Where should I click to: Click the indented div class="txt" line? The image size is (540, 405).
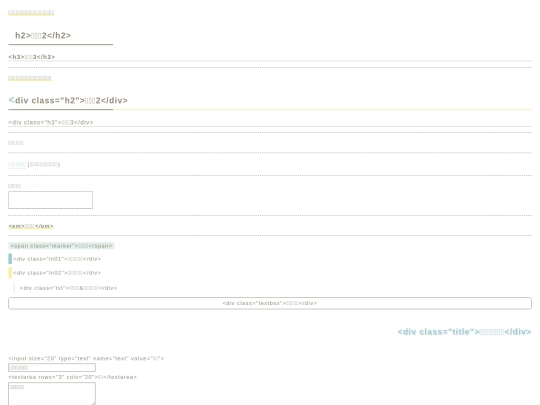[x=68, y=288]
